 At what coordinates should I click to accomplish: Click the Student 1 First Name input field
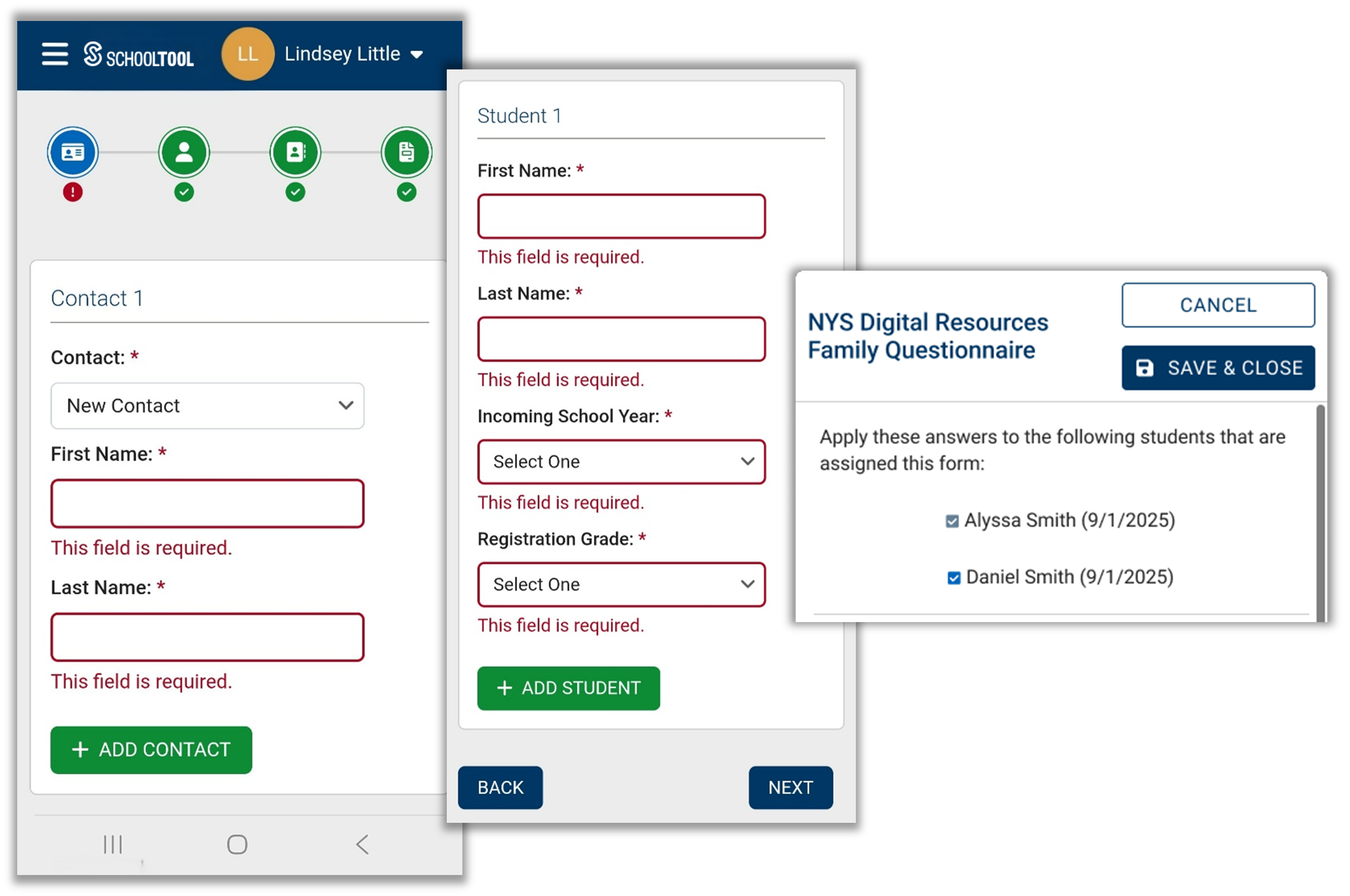tap(621, 216)
